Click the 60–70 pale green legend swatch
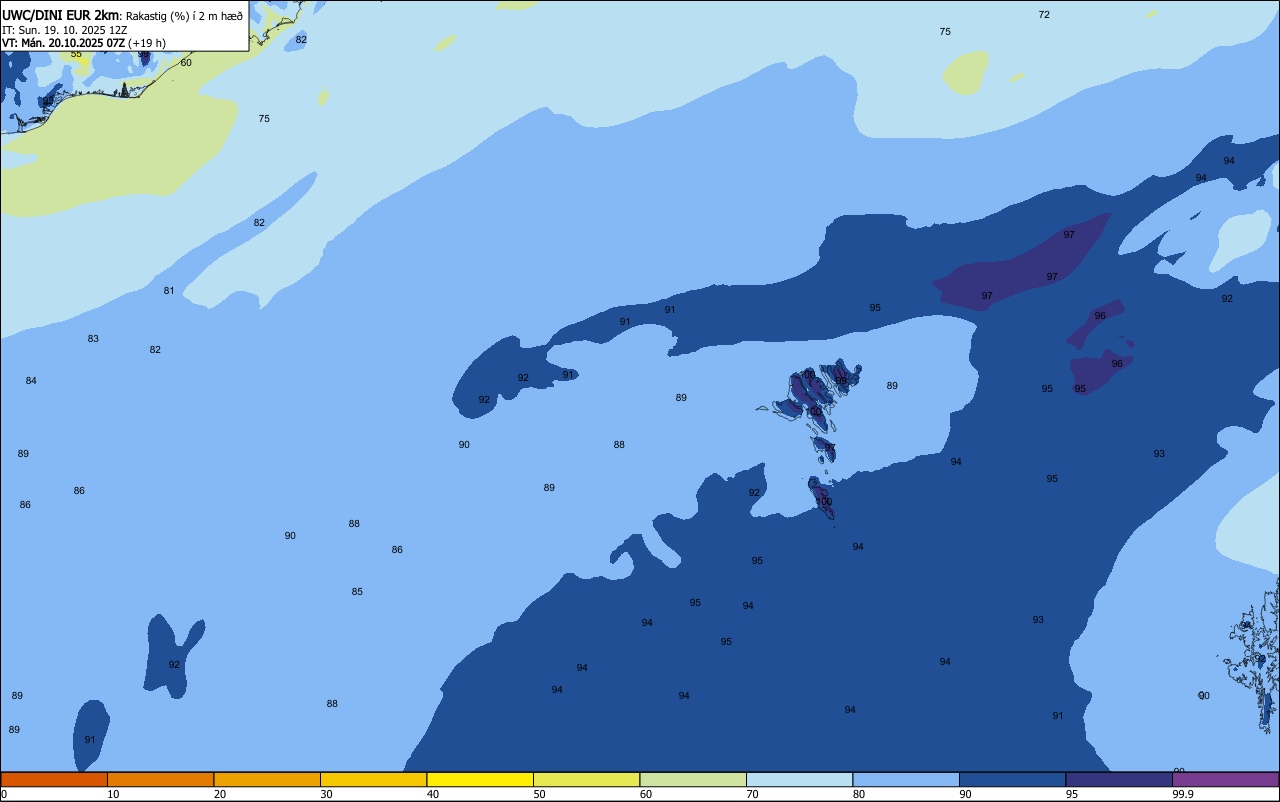The image size is (1280, 802). [x=693, y=779]
